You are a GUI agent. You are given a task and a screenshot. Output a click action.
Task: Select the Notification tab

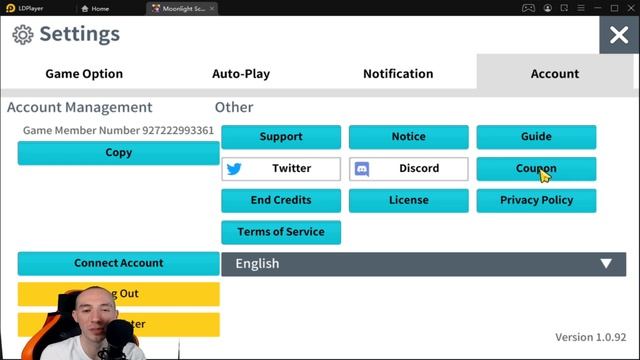point(398,74)
